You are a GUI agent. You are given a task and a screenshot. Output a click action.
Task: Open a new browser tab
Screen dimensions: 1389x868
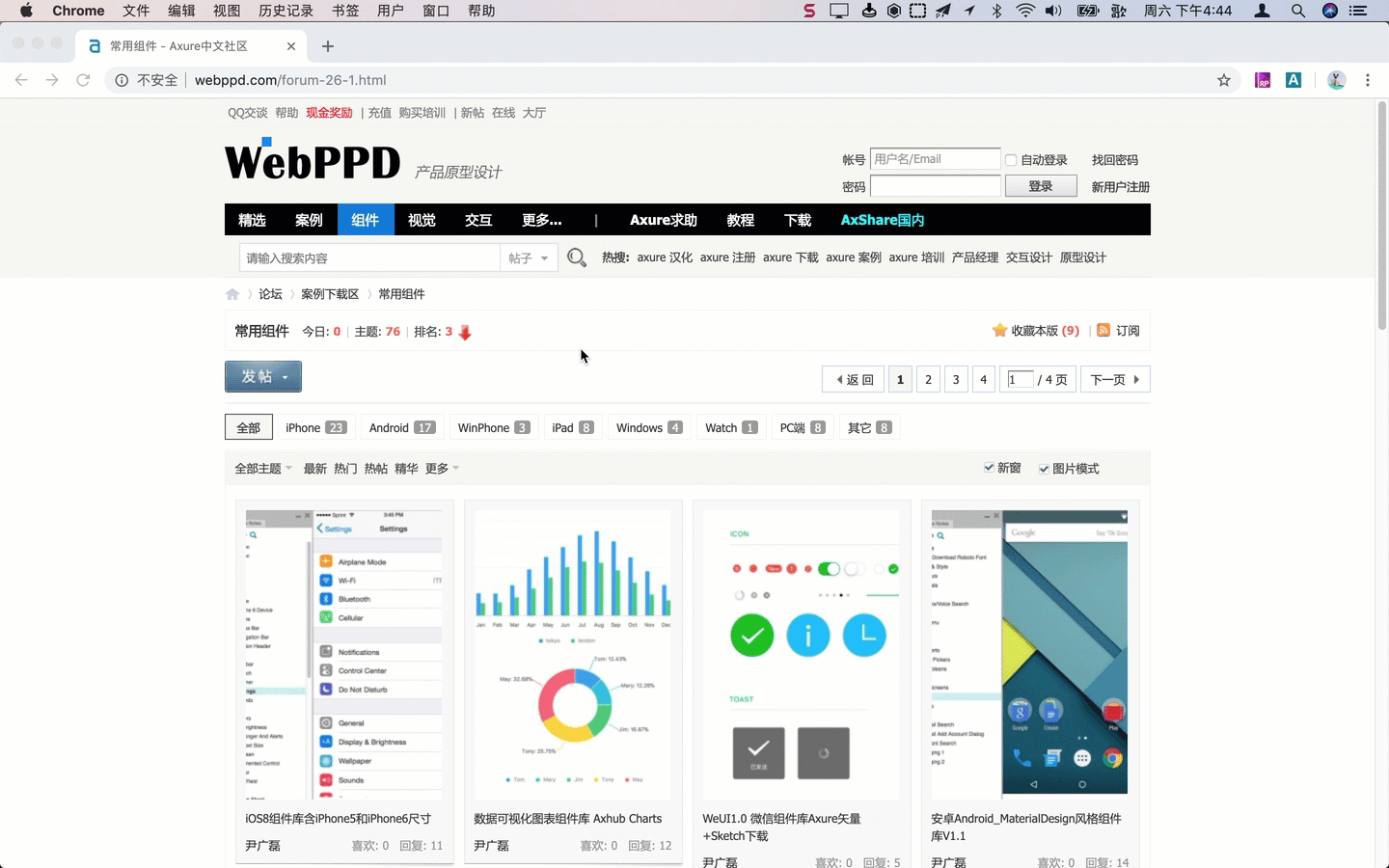328,46
